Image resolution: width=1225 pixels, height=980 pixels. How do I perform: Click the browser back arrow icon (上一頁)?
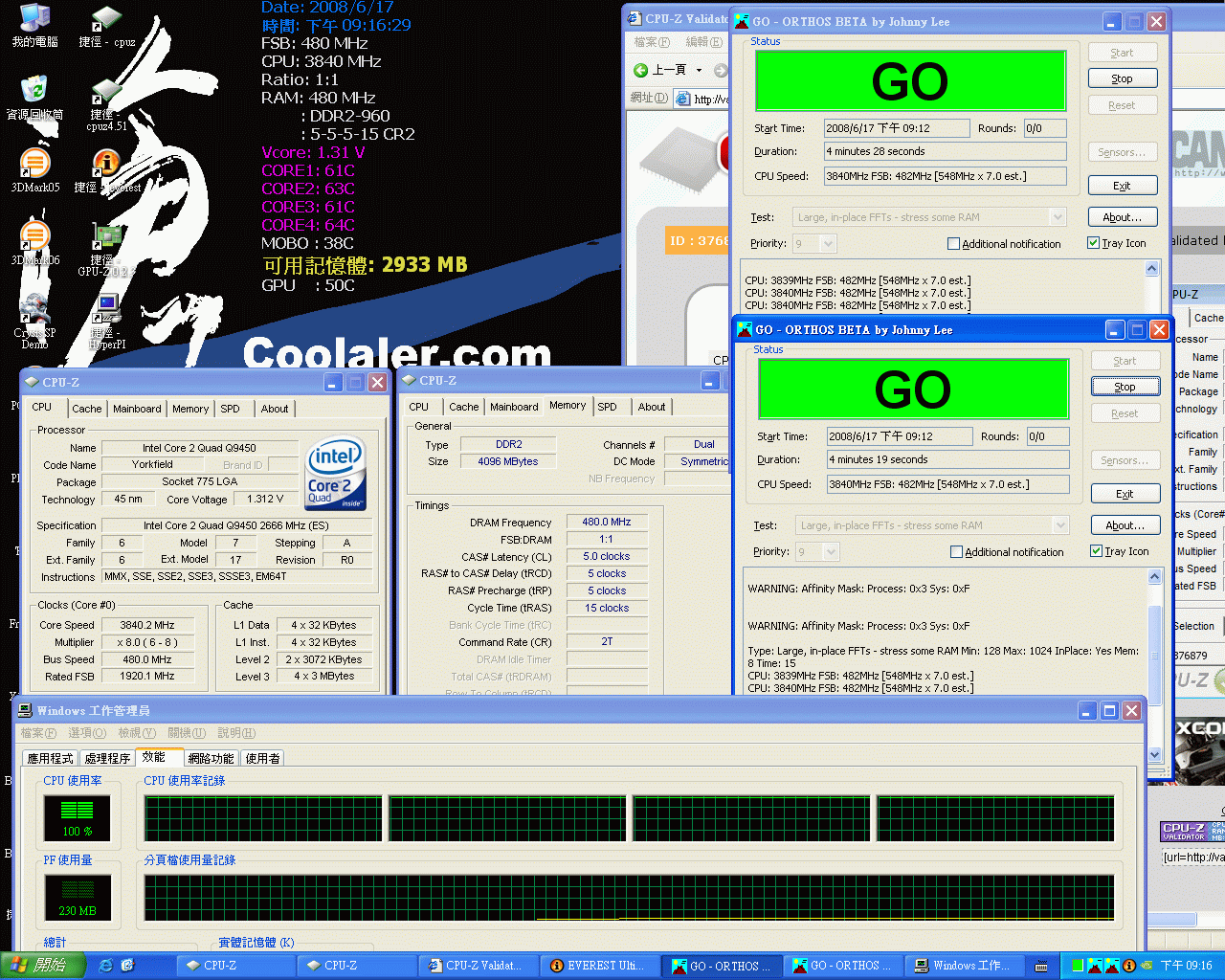coord(641,70)
